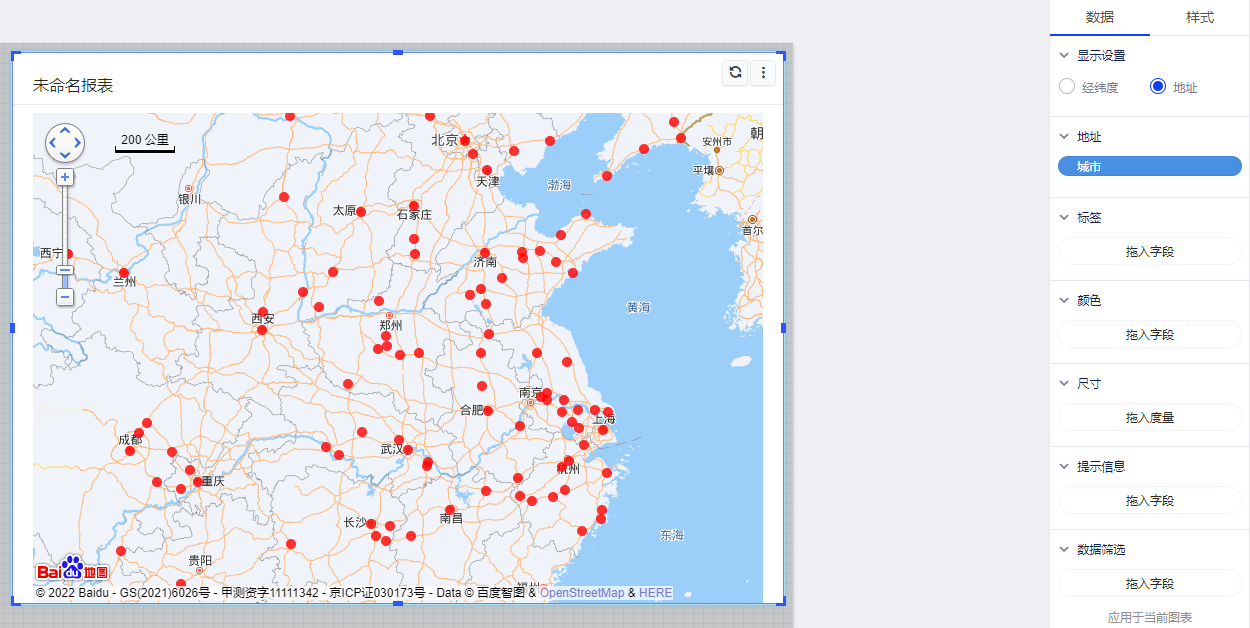Click the 城市 field in 地址
The width and height of the screenshot is (1250, 628).
click(x=1149, y=167)
